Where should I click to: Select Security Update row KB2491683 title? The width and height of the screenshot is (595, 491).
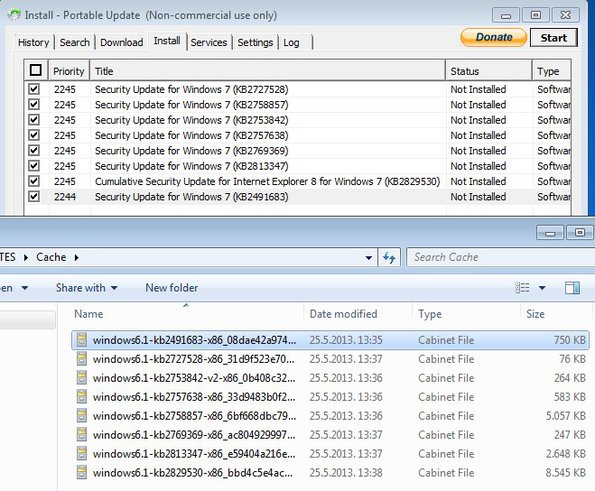point(191,197)
